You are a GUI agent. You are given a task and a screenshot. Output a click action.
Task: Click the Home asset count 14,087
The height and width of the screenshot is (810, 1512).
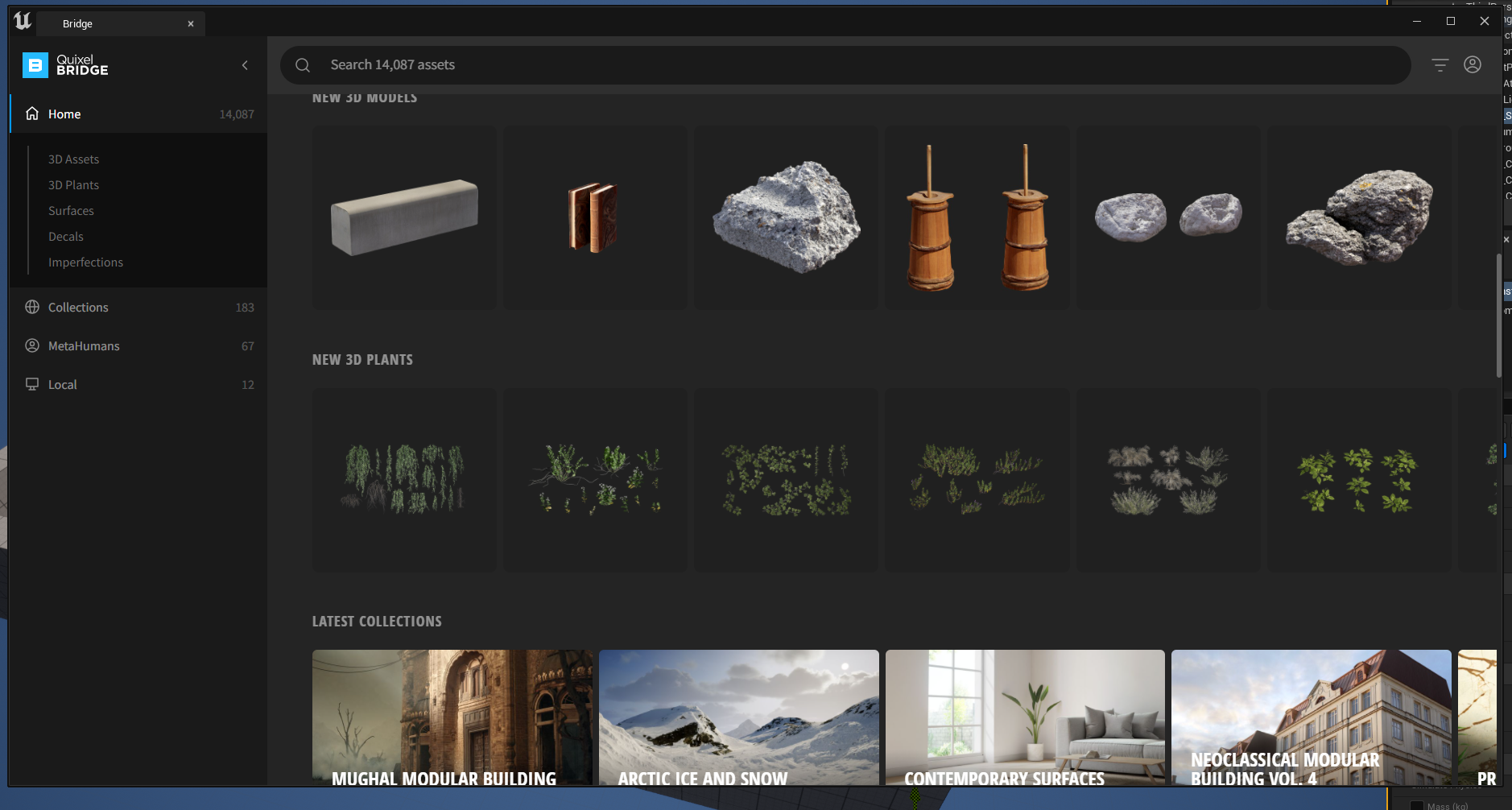pos(237,114)
